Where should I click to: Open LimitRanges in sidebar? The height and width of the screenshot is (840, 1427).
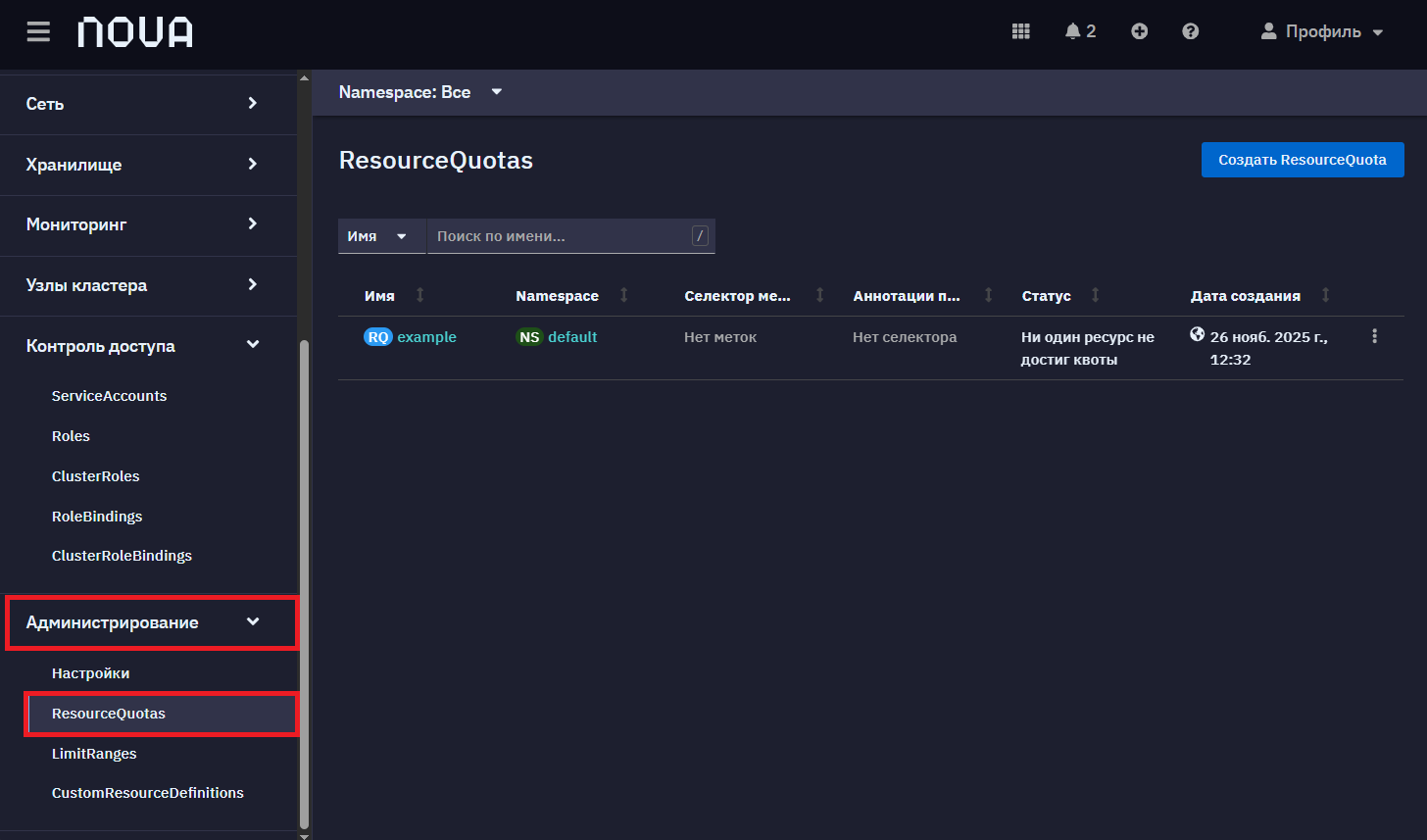pos(94,754)
